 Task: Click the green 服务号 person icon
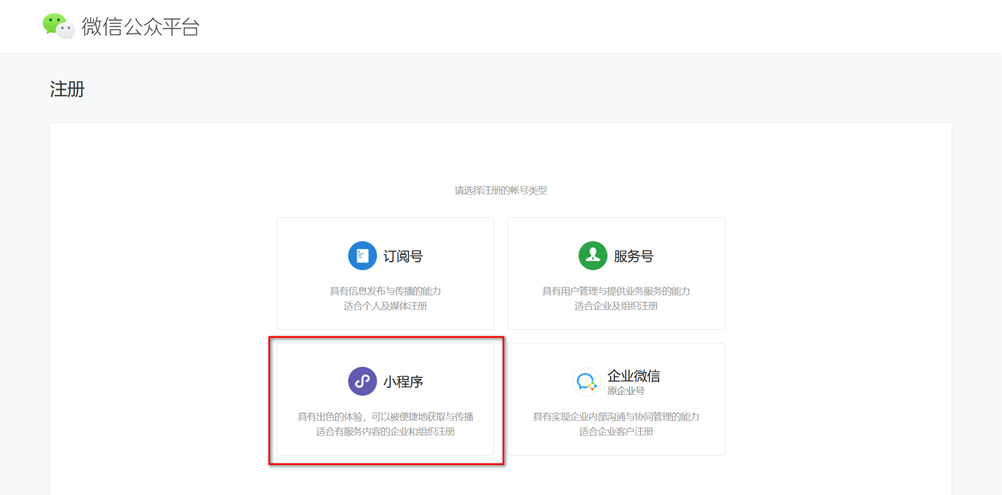click(x=592, y=256)
